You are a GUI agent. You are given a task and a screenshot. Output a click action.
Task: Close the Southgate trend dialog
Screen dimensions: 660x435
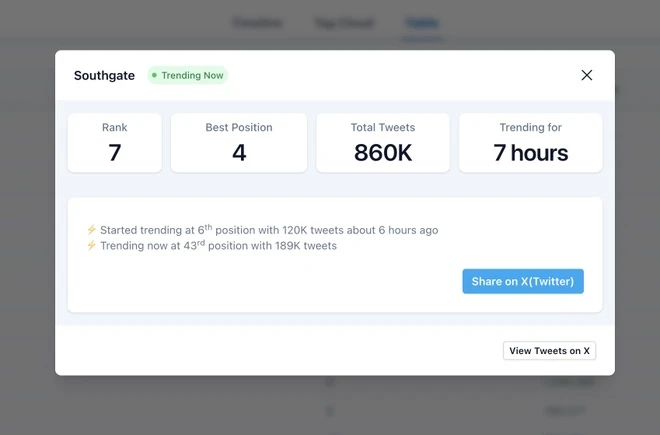pos(586,75)
